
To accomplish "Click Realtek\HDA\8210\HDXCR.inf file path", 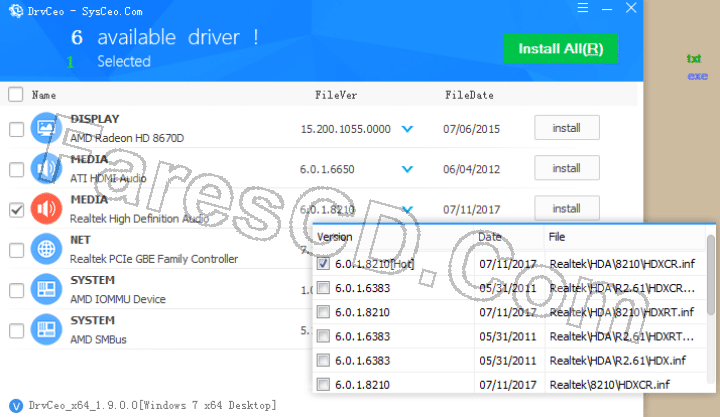I will point(622,264).
